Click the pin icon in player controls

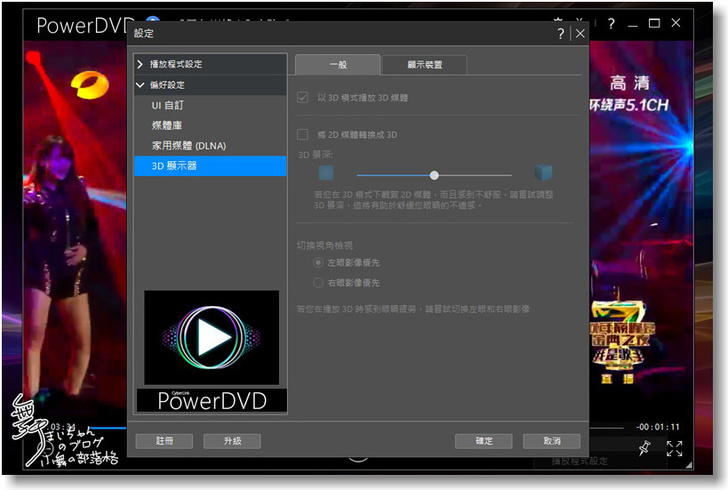[x=644, y=447]
